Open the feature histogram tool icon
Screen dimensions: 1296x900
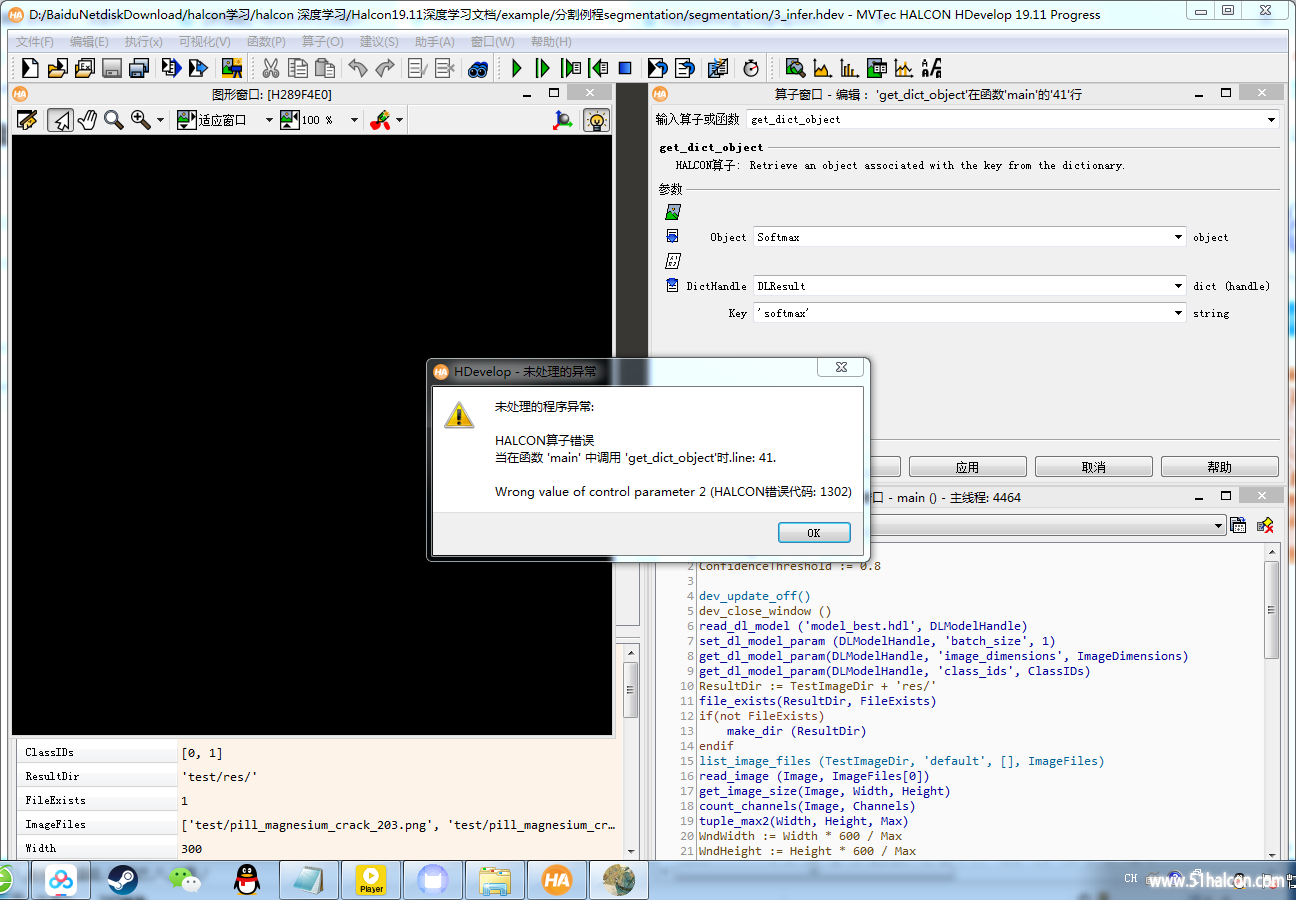pyautogui.click(x=849, y=68)
